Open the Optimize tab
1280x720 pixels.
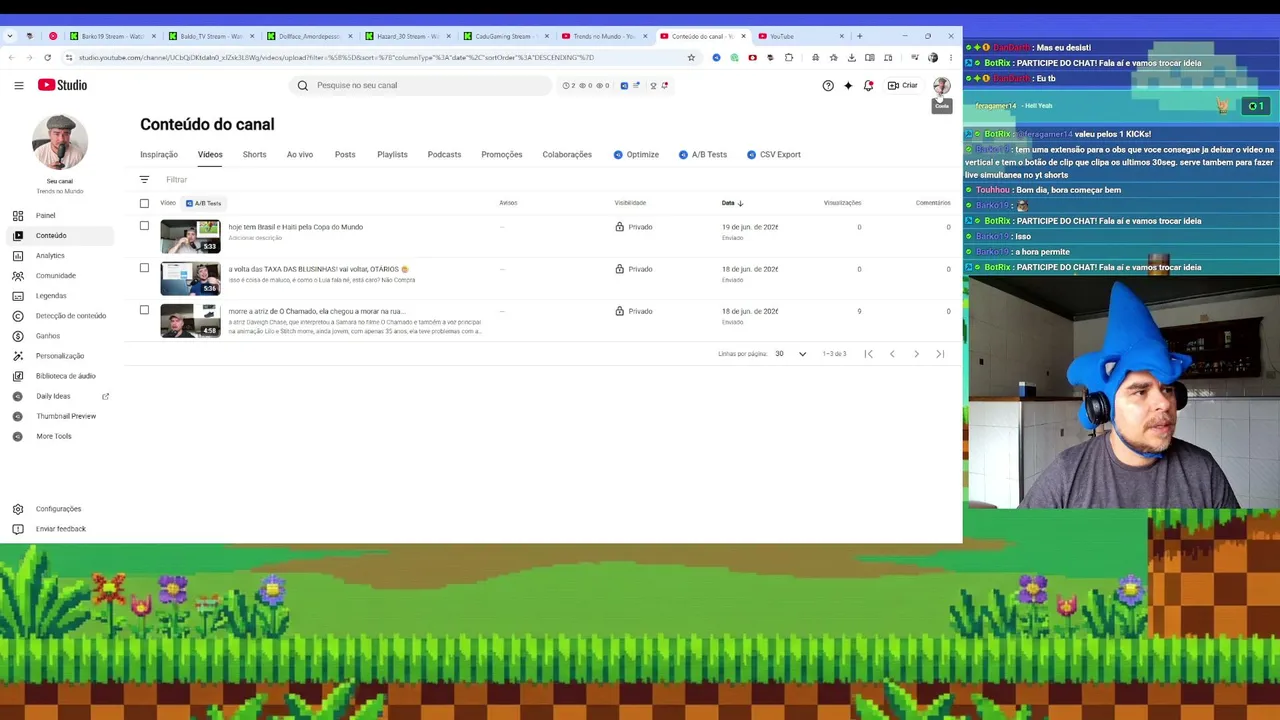pos(636,155)
